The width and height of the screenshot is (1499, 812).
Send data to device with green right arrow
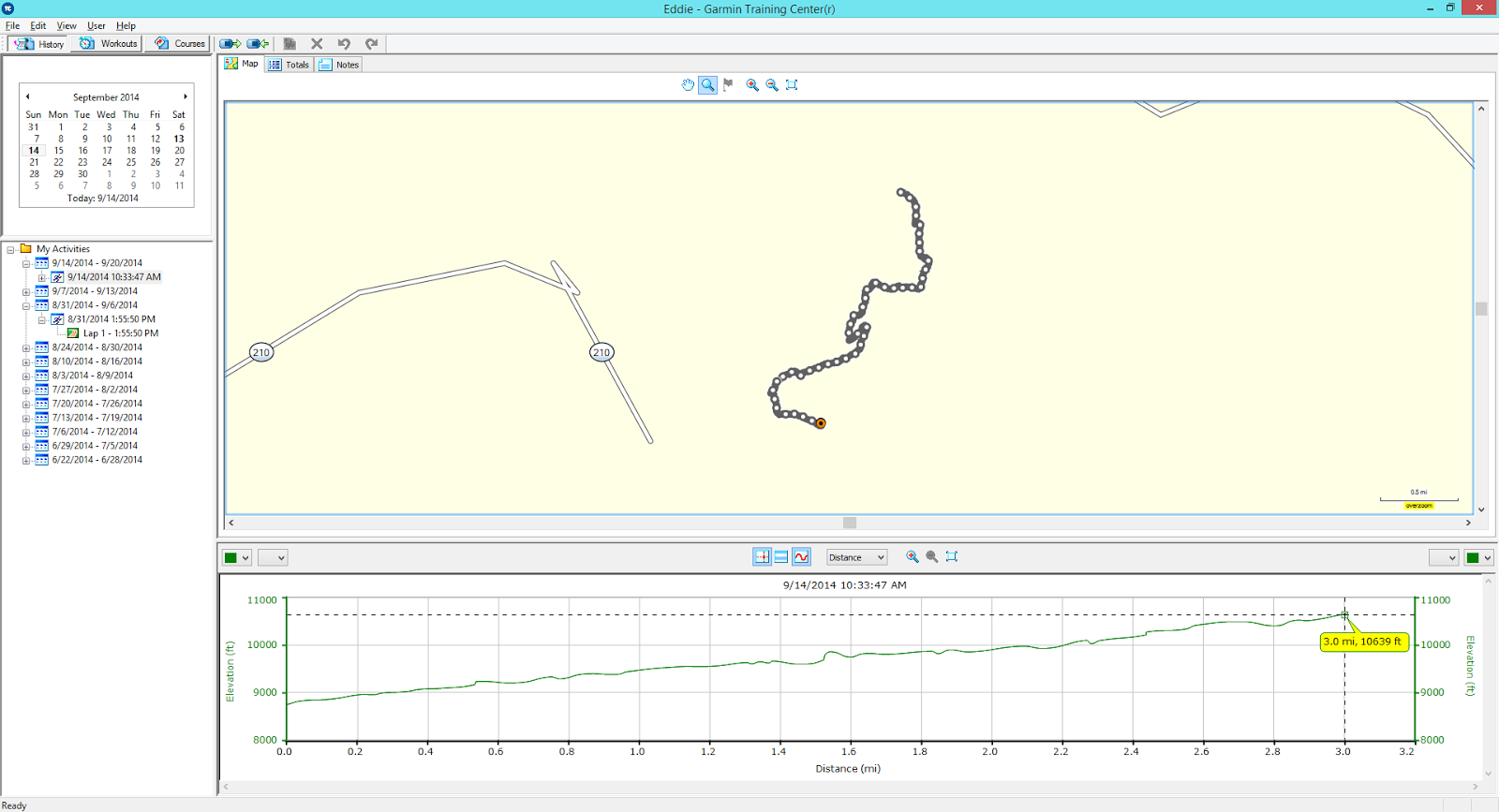click(230, 44)
